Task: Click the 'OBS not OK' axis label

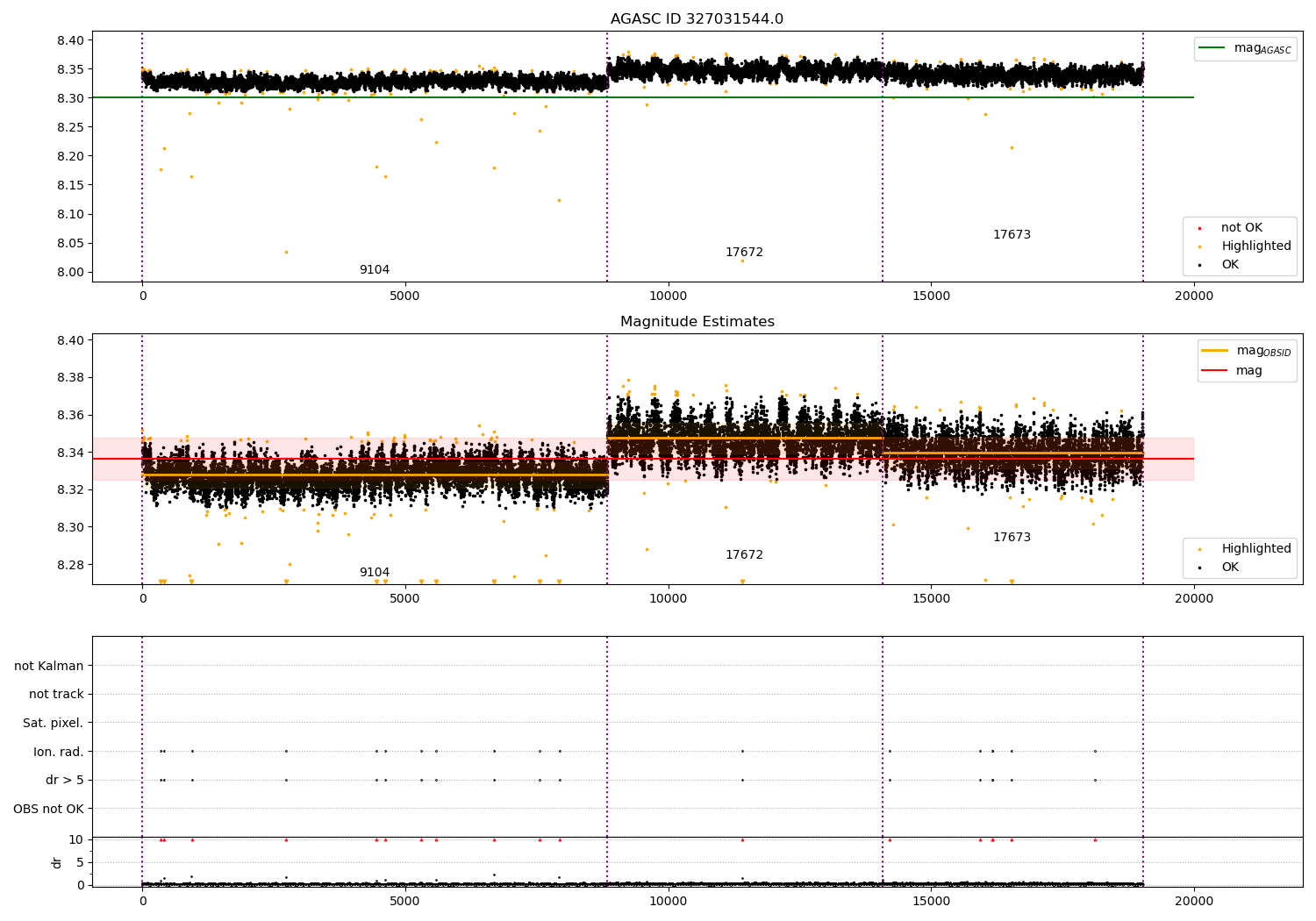Action: (x=48, y=809)
